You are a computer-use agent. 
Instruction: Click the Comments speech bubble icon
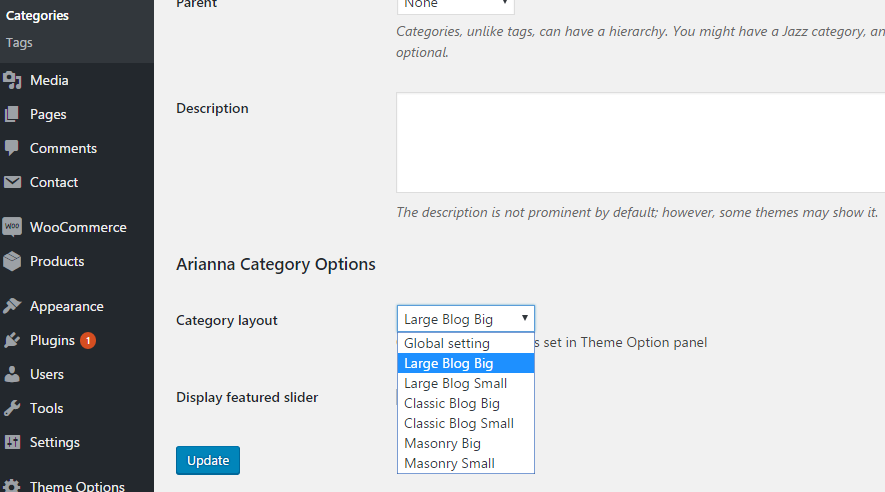pos(12,148)
